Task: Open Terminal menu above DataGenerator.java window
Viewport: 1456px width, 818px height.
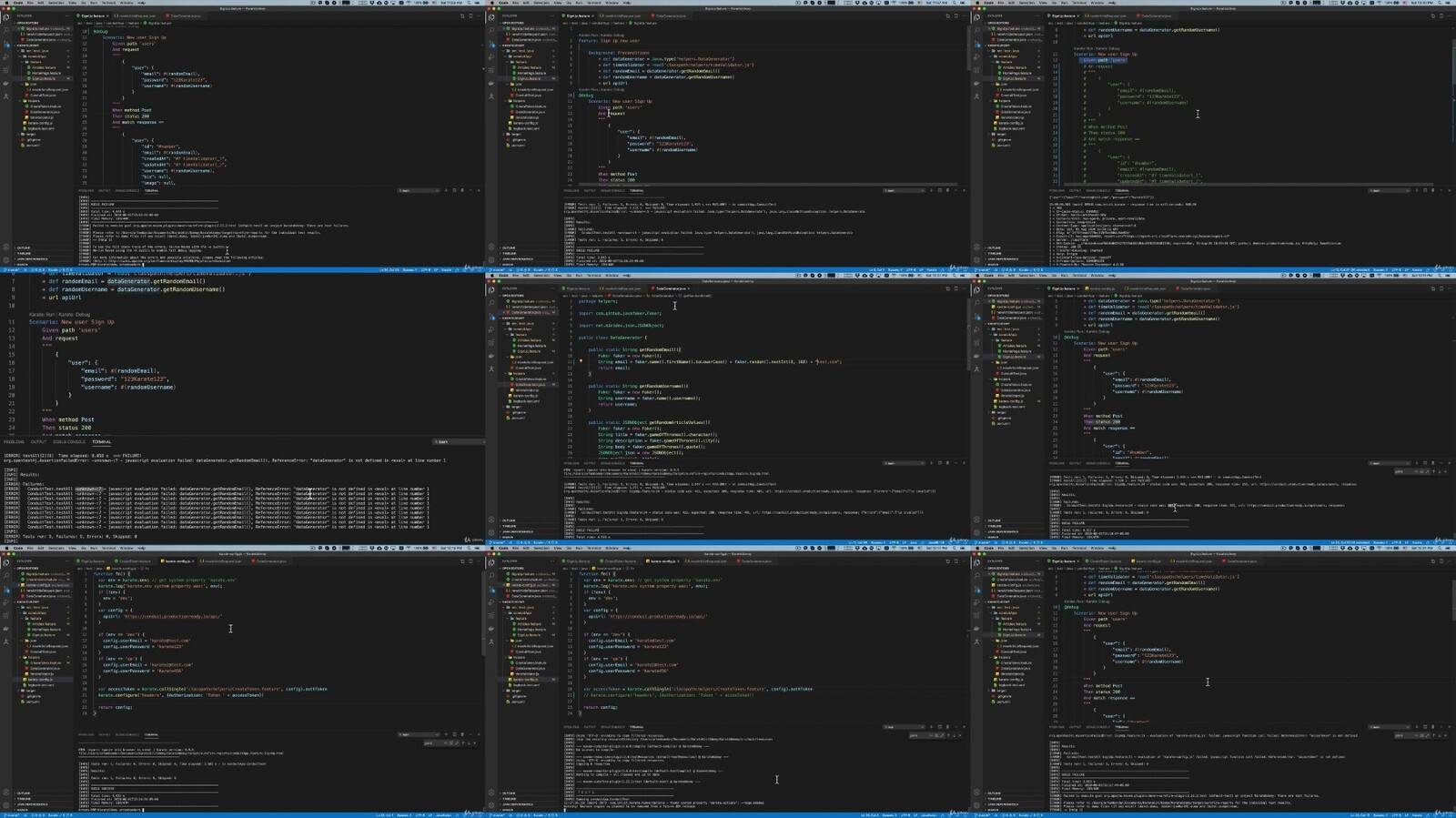Action: (x=594, y=276)
